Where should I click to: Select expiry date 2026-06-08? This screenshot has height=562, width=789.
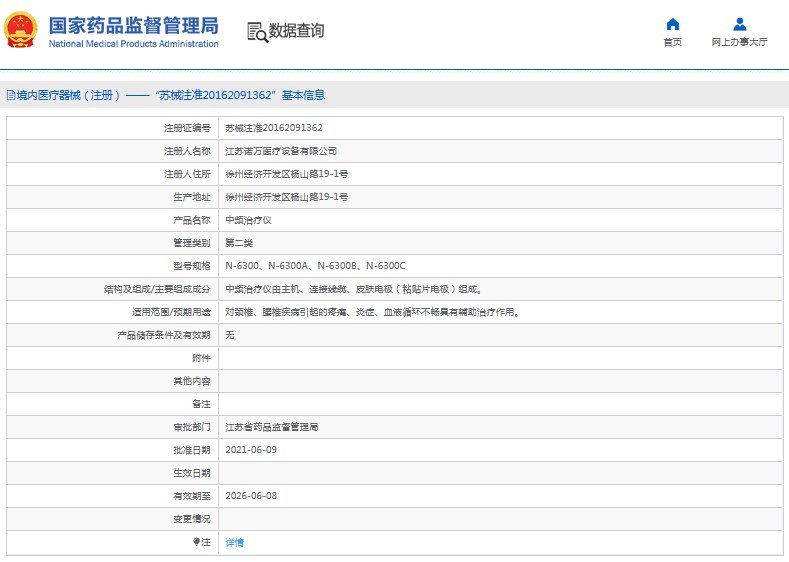pos(251,496)
